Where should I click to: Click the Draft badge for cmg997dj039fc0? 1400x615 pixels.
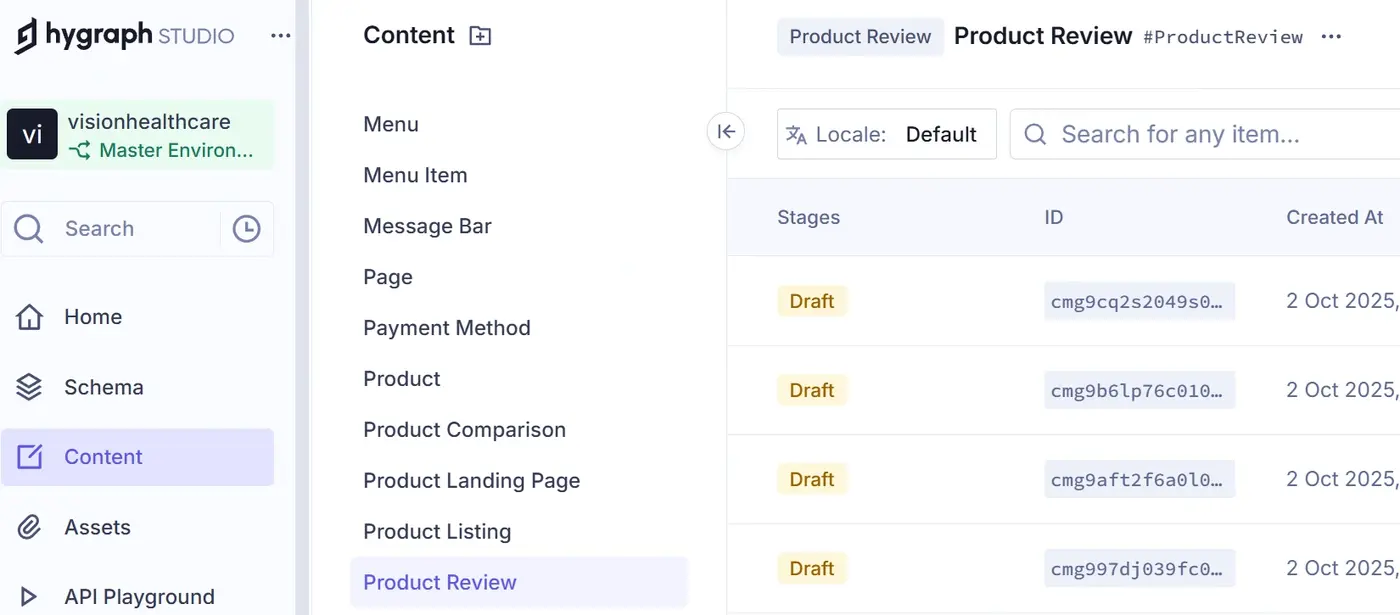click(812, 568)
